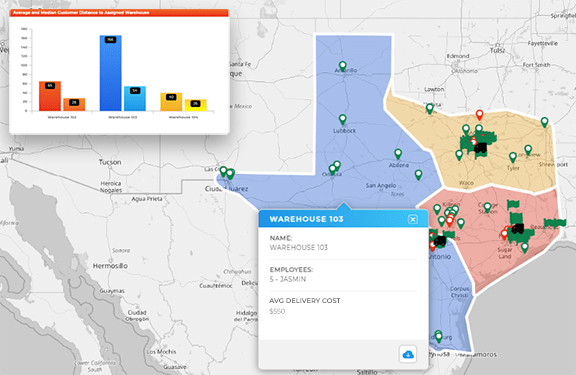
Task: Click the 'Corpus Christi' map label
Action: pos(460,292)
